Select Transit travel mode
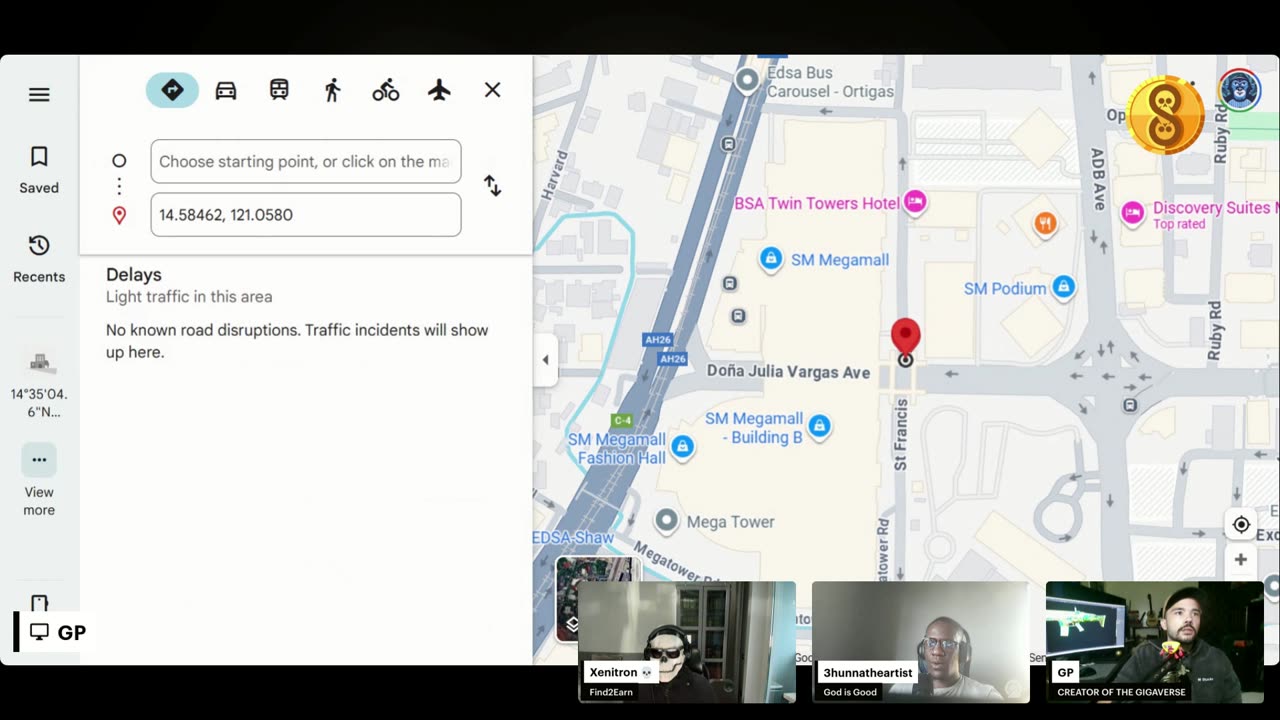Screen dimensions: 1280x720 click(x=279, y=90)
